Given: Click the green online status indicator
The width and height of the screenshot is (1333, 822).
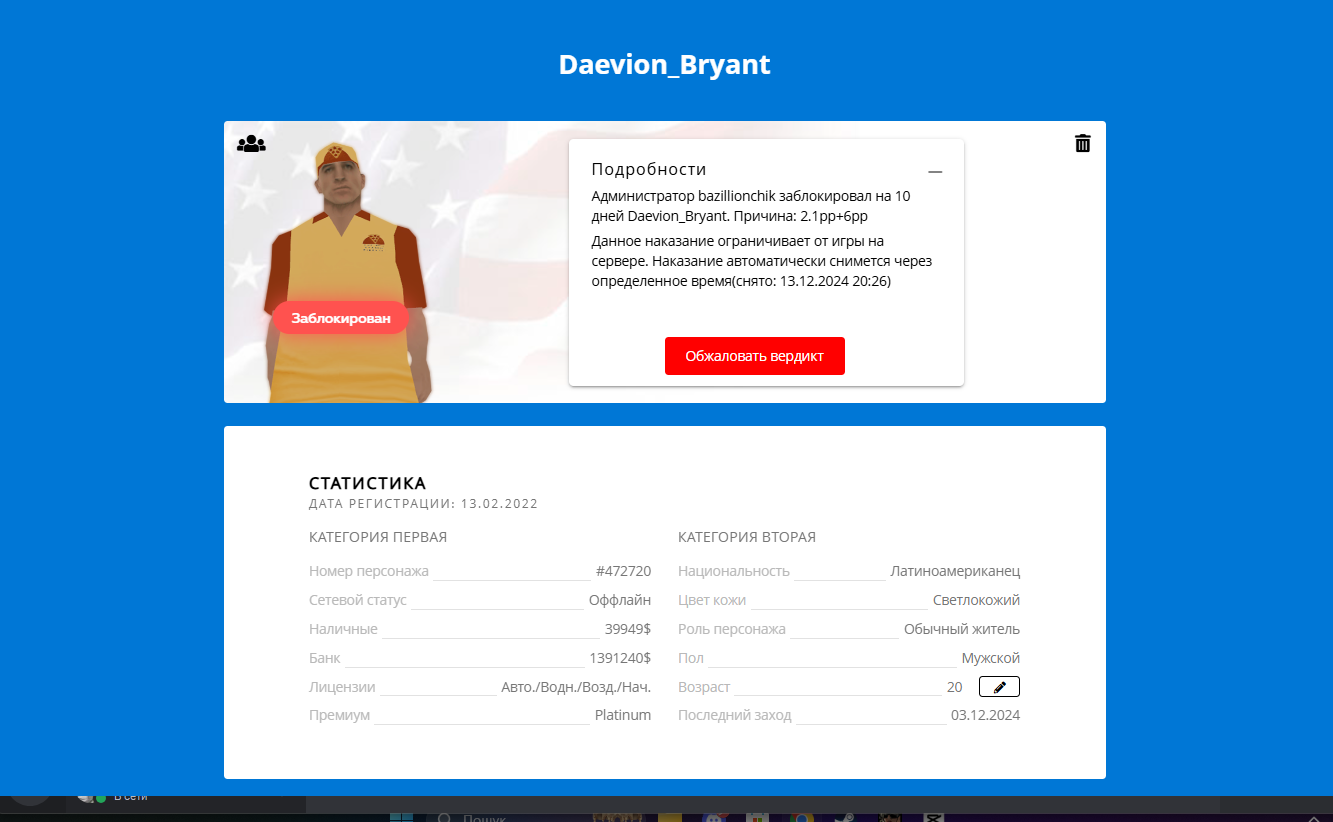Looking at the screenshot, I should pos(101,798).
